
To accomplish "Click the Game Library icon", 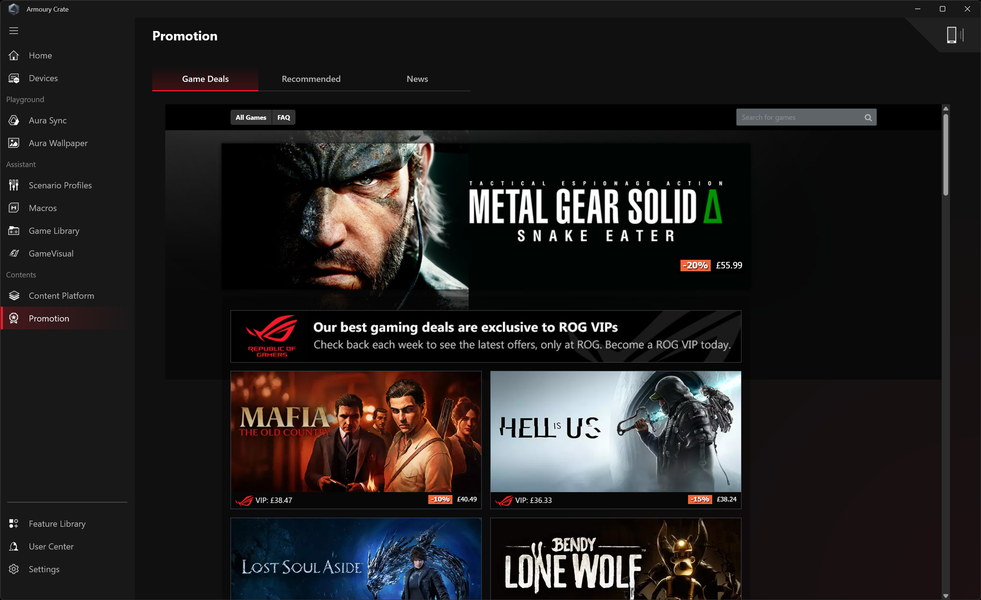I will coord(14,231).
